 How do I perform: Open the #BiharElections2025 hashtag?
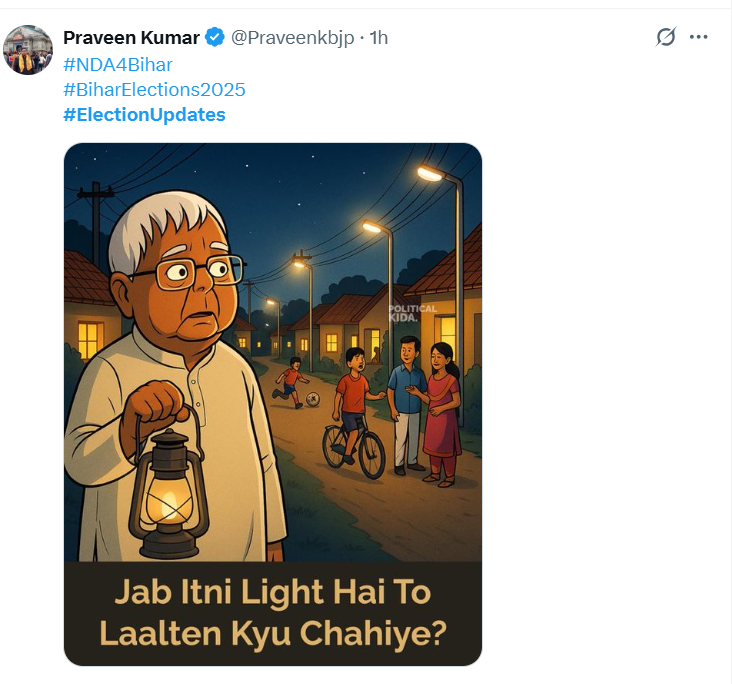(154, 90)
